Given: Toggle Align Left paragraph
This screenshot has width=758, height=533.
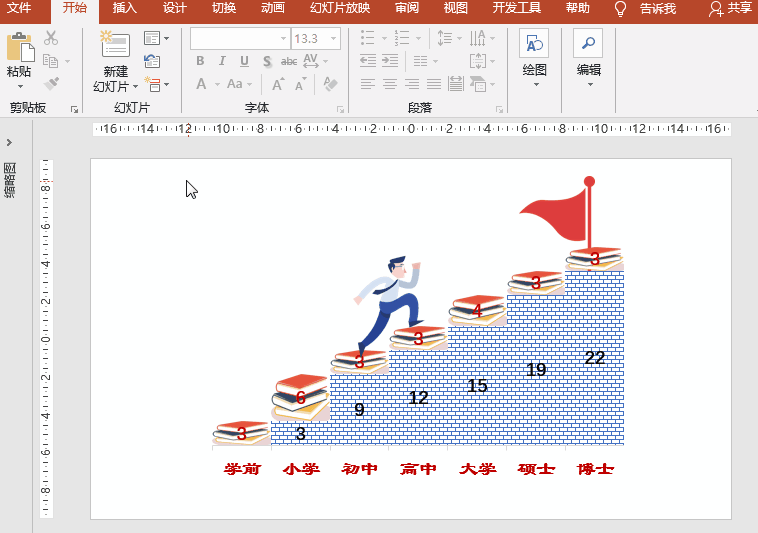Looking at the screenshot, I should click(x=368, y=84).
